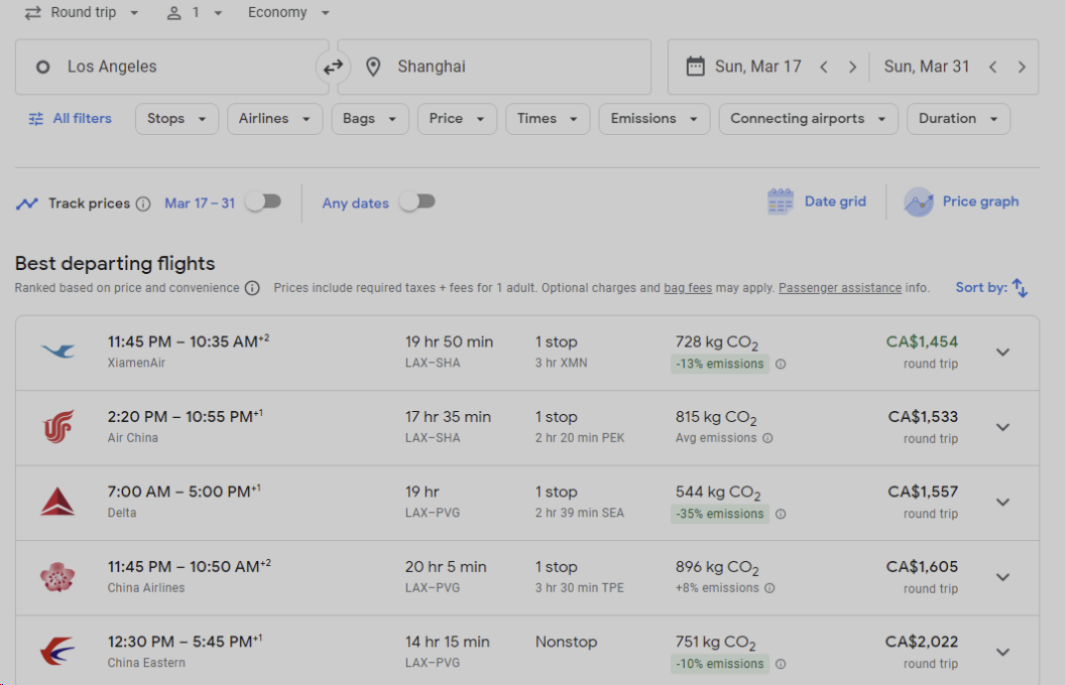This screenshot has height=685, width=1065.
Task: Open the Date grid icon
Action: click(x=780, y=202)
